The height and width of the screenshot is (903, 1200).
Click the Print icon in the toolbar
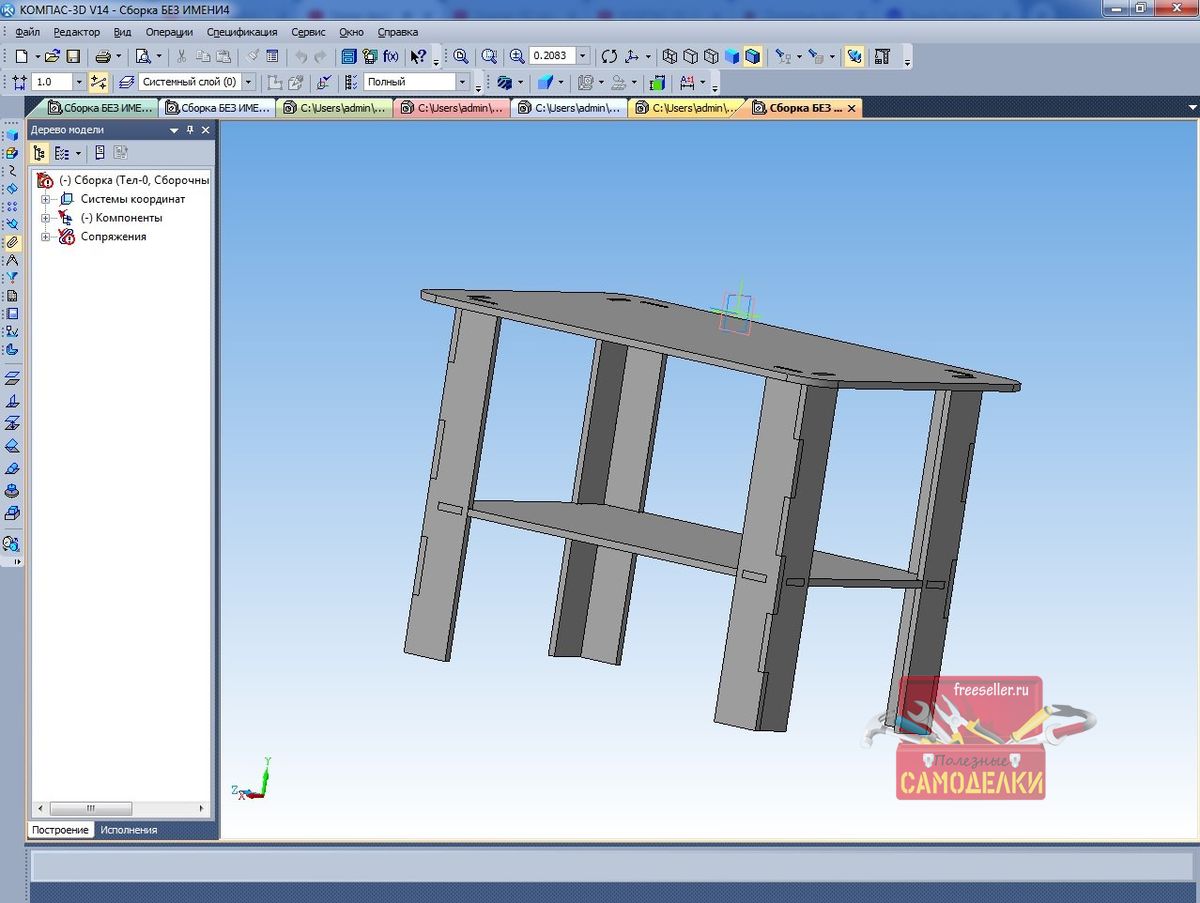[103, 57]
